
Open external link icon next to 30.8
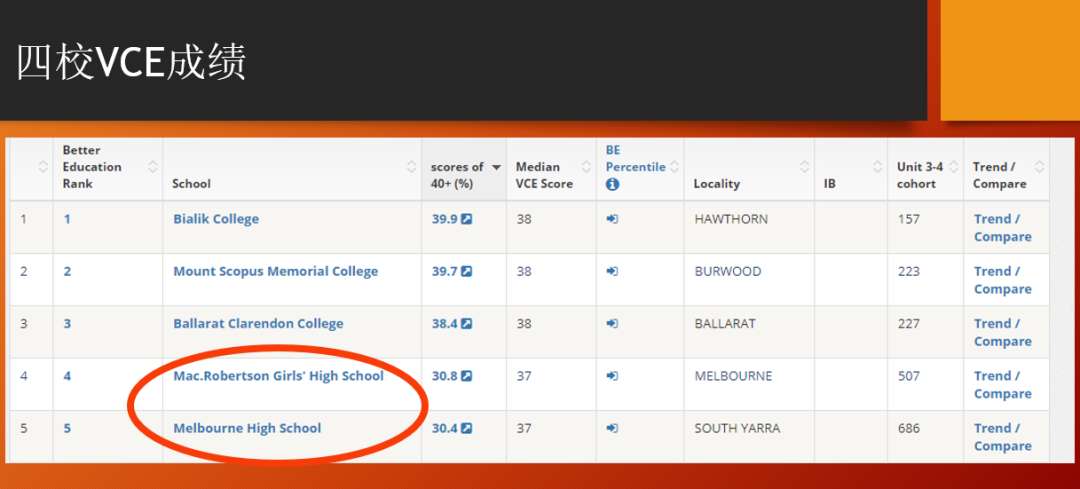click(x=466, y=376)
